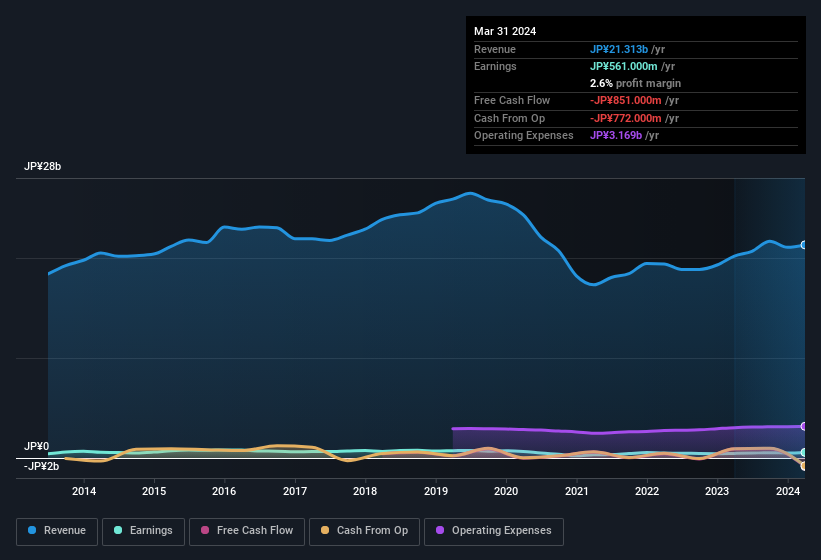Click the -JP¥2b y-axis label

42,466
